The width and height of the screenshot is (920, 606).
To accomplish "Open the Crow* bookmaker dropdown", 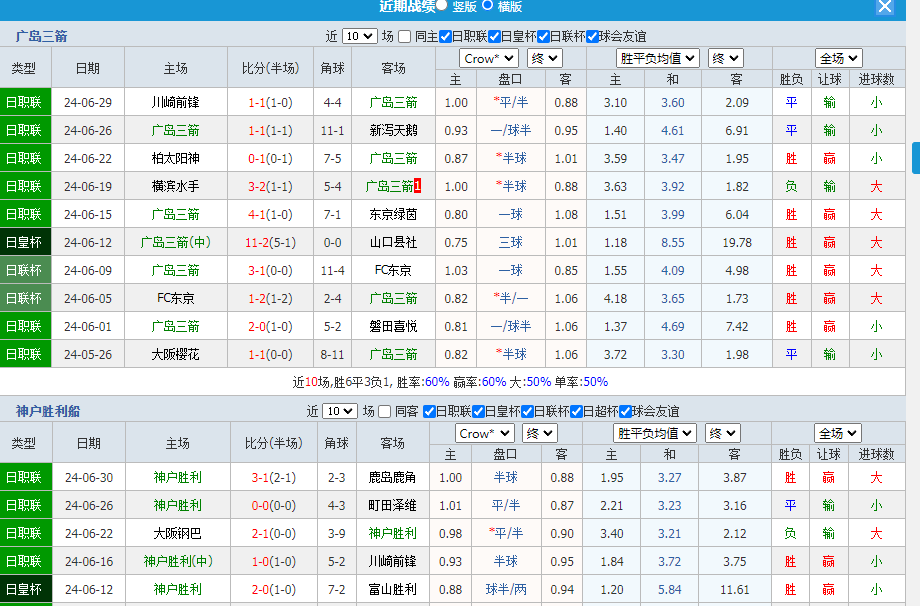I will [488, 58].
